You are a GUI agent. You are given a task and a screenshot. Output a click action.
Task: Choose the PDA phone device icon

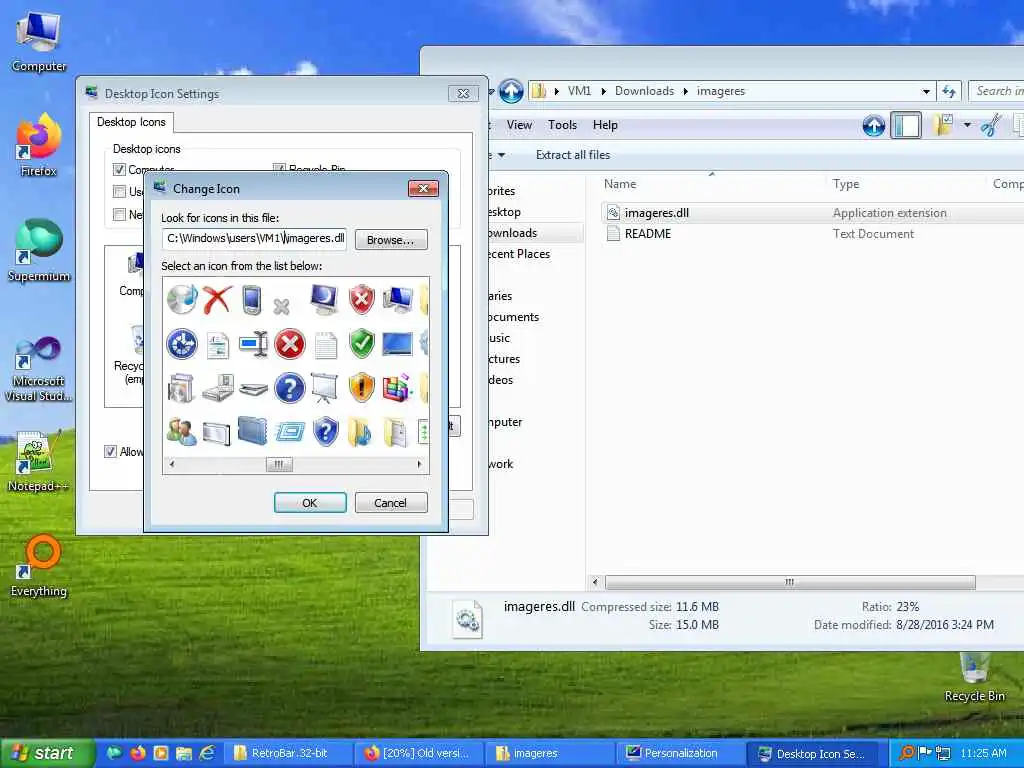253,300
